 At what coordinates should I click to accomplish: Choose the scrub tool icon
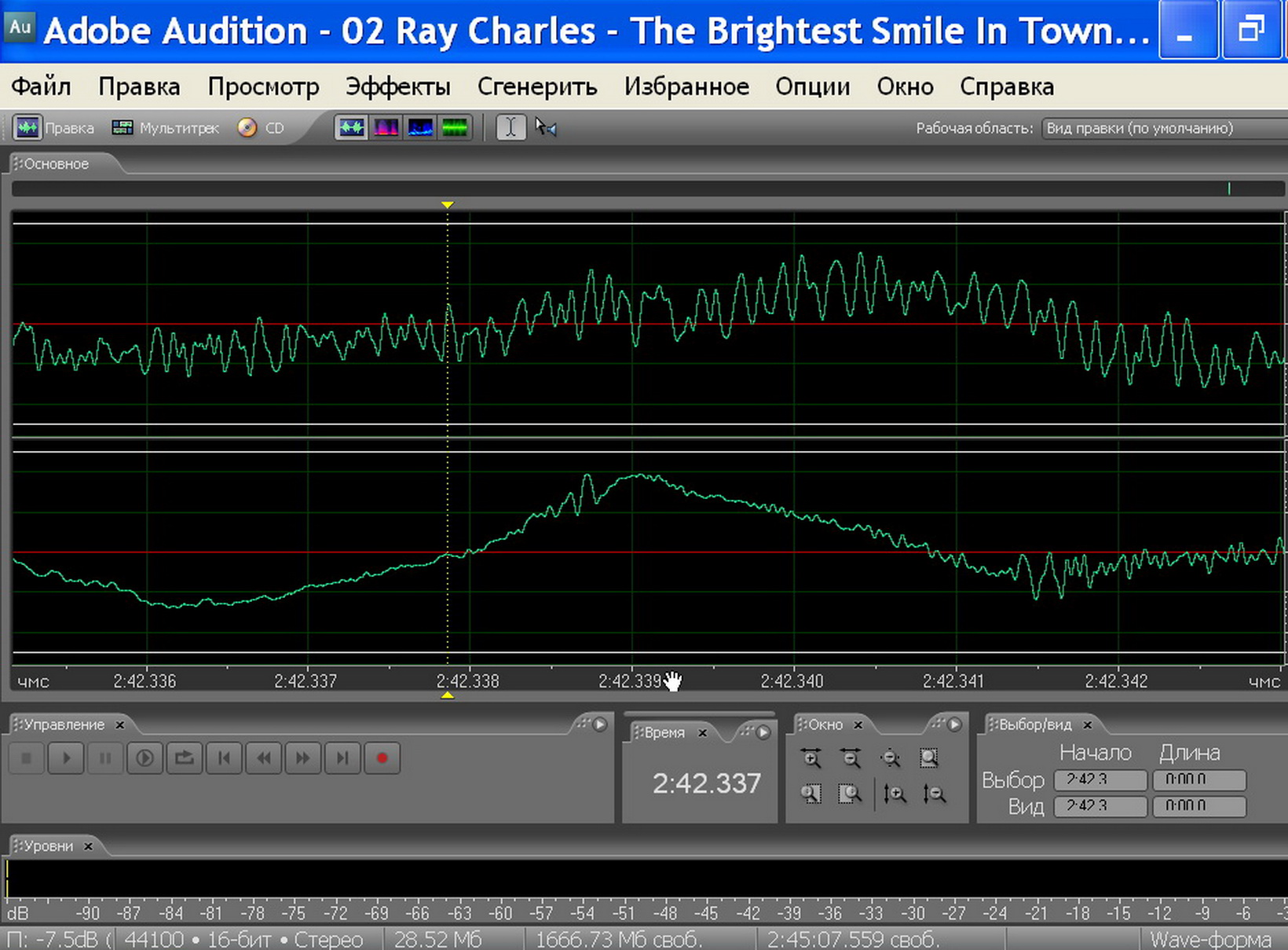(546, 127)
